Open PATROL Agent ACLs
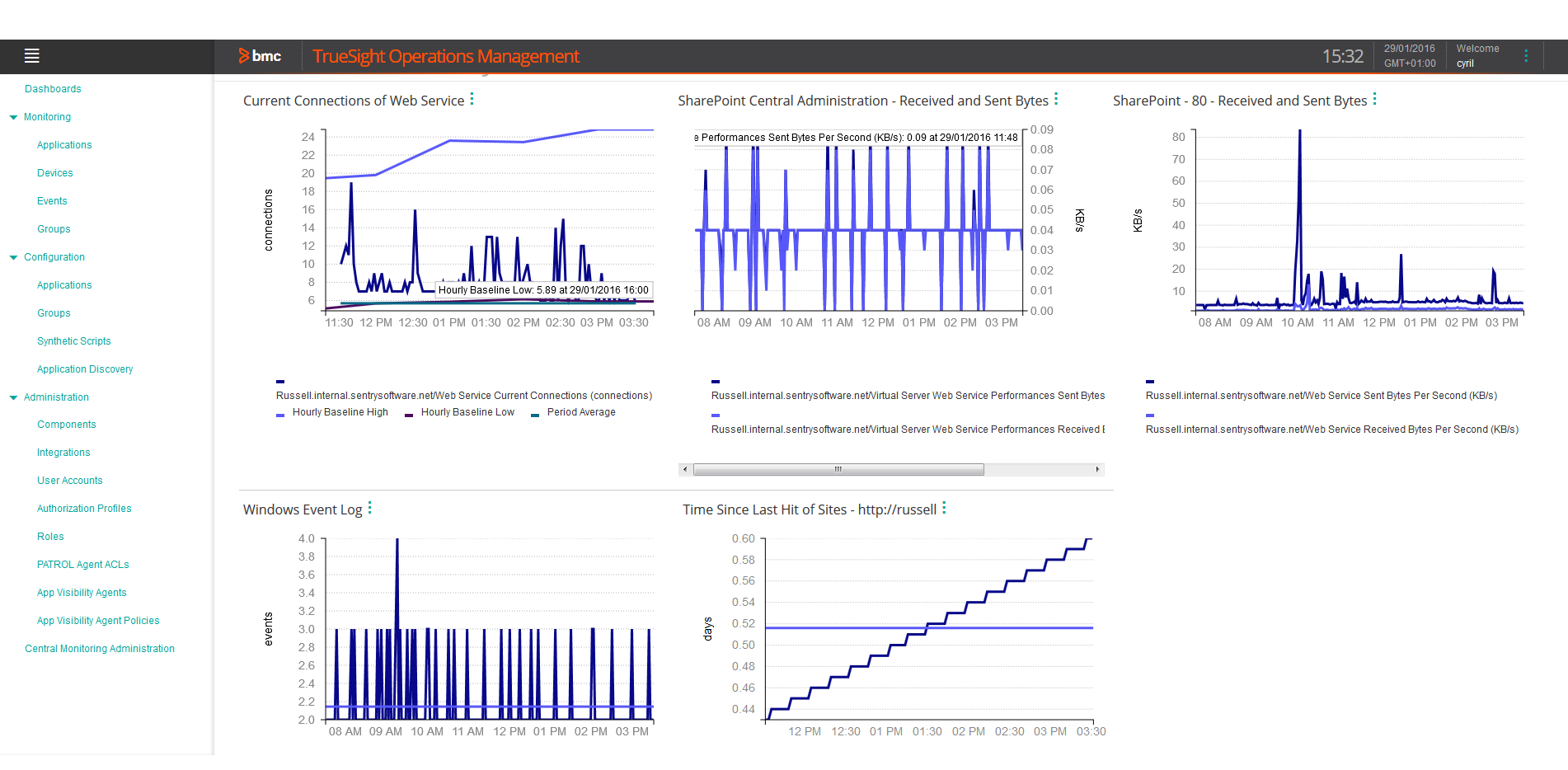The image size is (1568, 770). click(83, 565)
